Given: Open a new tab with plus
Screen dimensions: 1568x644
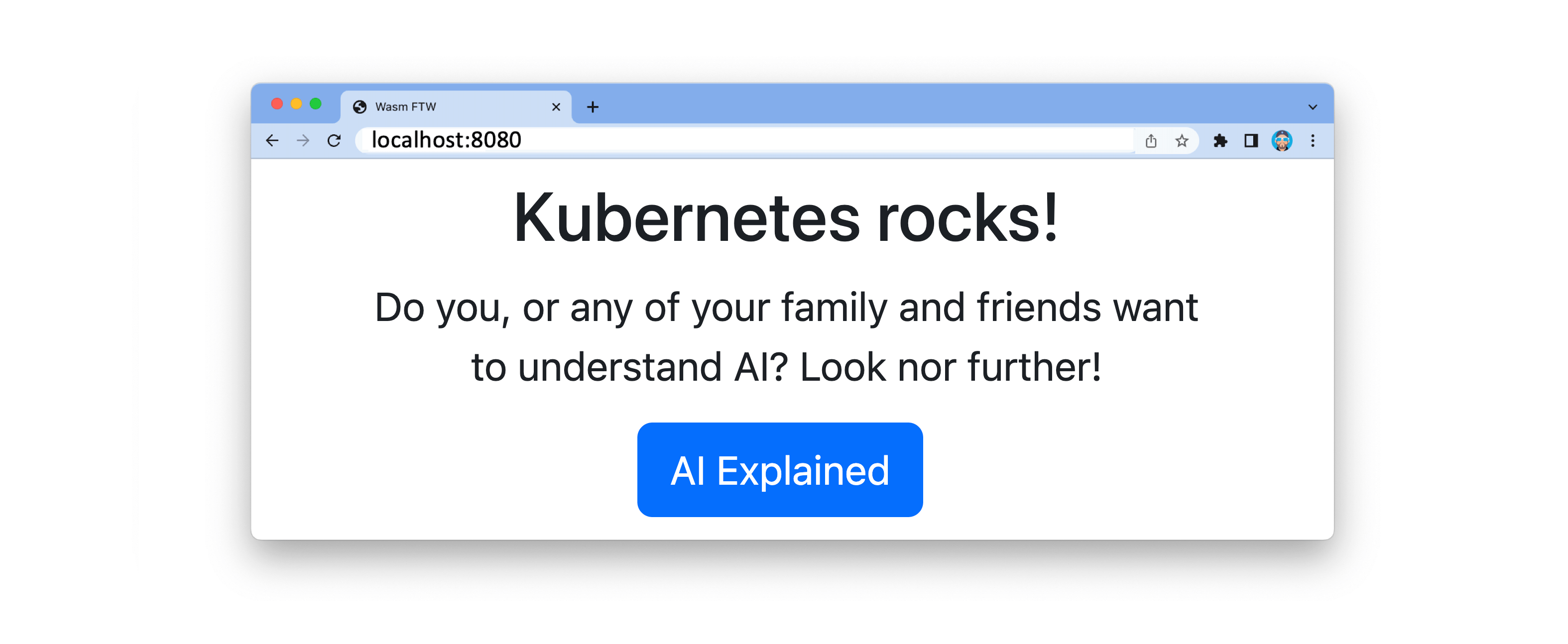Looking at the screenshot, I should pos(592,107).
